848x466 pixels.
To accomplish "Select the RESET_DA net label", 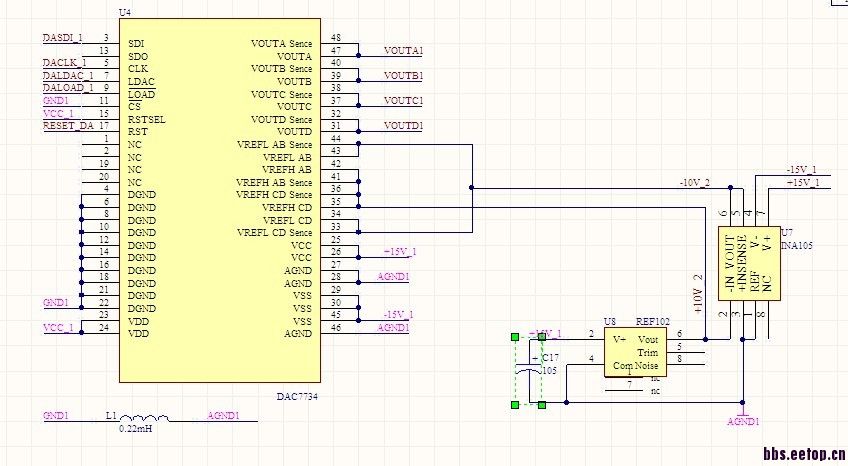I will (x=68, y=126).
